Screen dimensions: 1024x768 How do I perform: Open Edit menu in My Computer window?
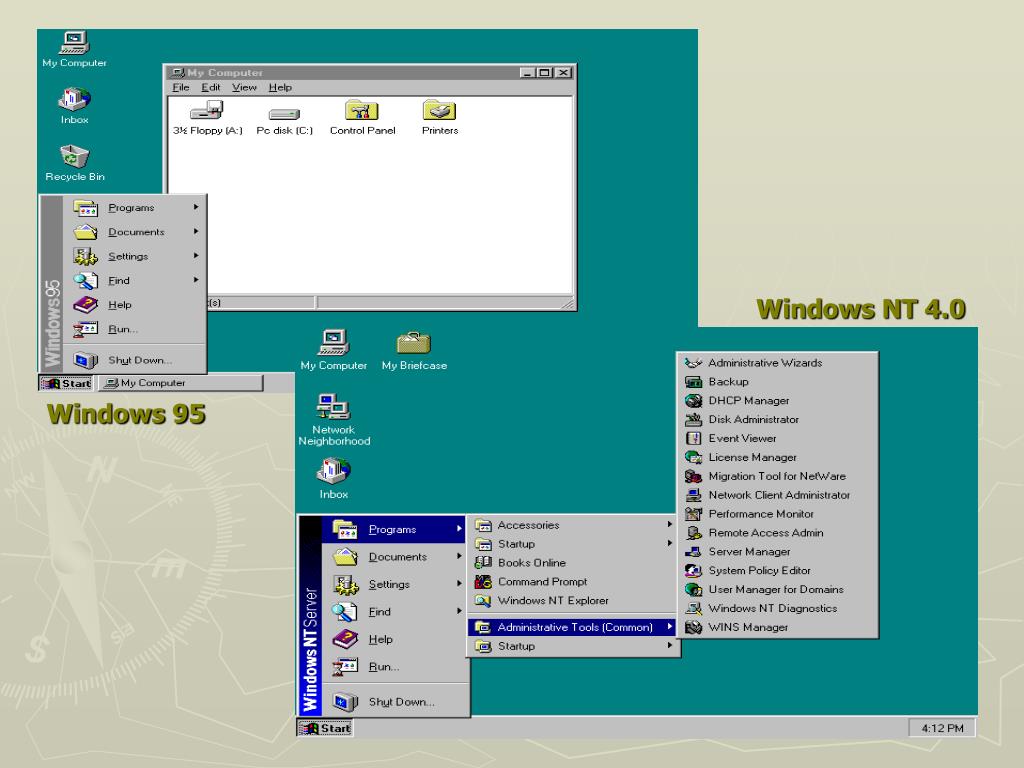pos(210,88)
